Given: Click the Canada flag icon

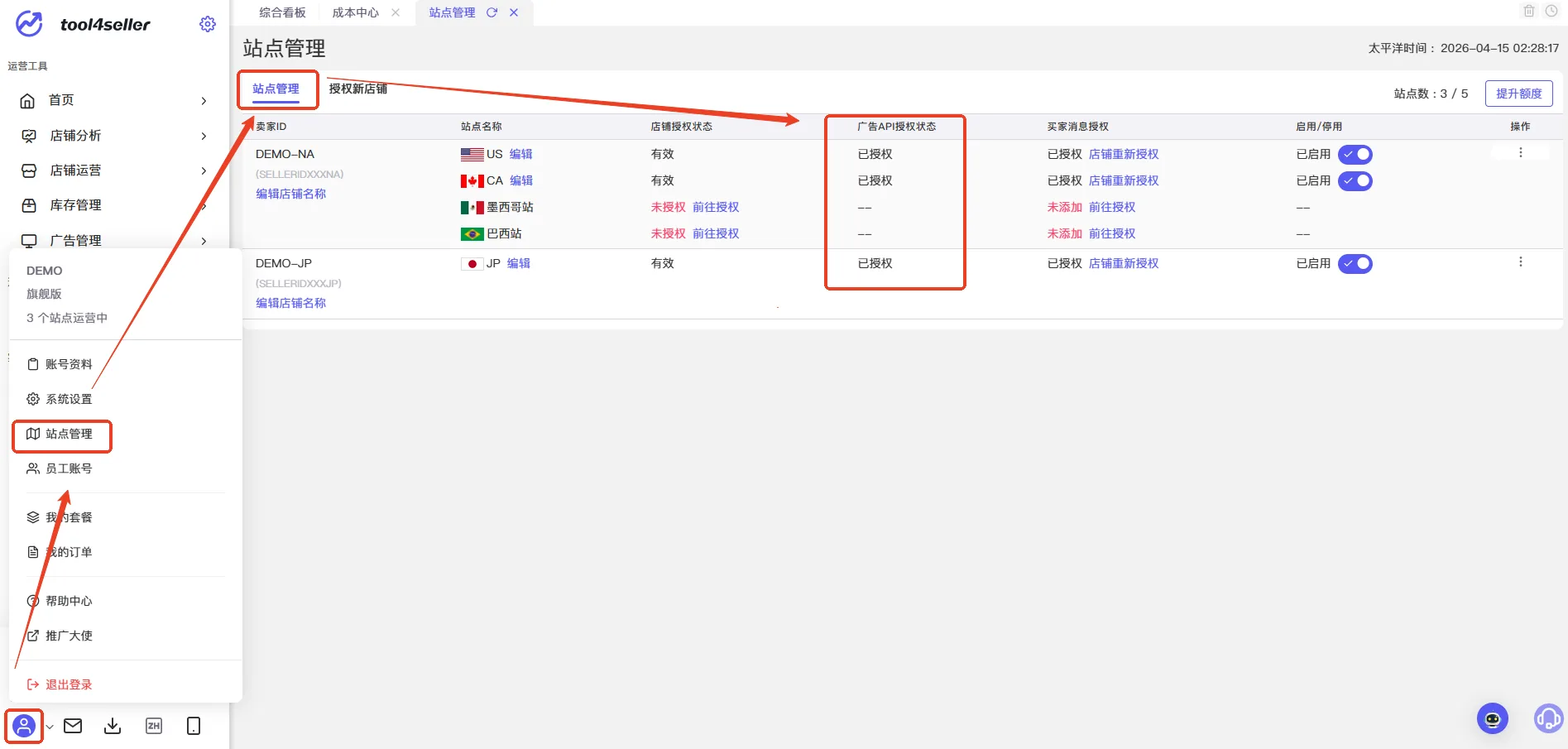Looking at the screenshot, I should coord(472,181).
